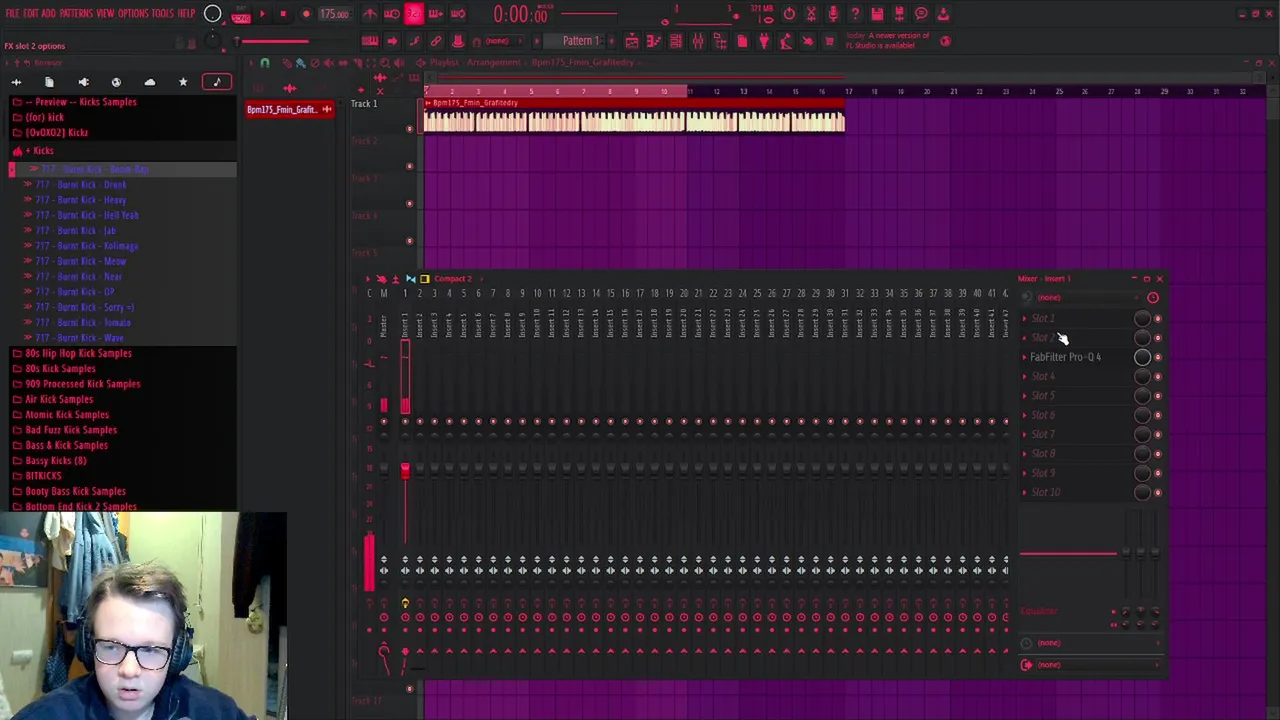Click the tempo field showing 175
This screenshot has height=720, width=1280.
coord(334,14)
